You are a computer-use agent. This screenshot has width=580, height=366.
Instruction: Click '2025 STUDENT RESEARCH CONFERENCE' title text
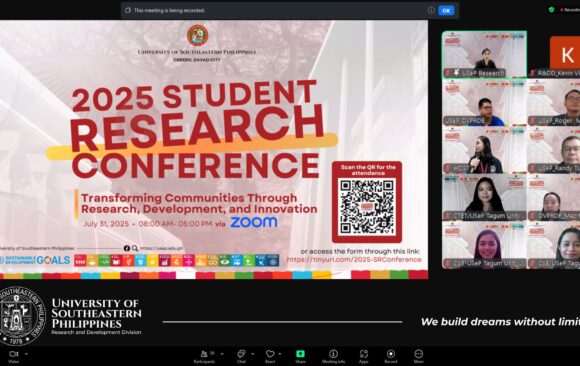(198, 130)
